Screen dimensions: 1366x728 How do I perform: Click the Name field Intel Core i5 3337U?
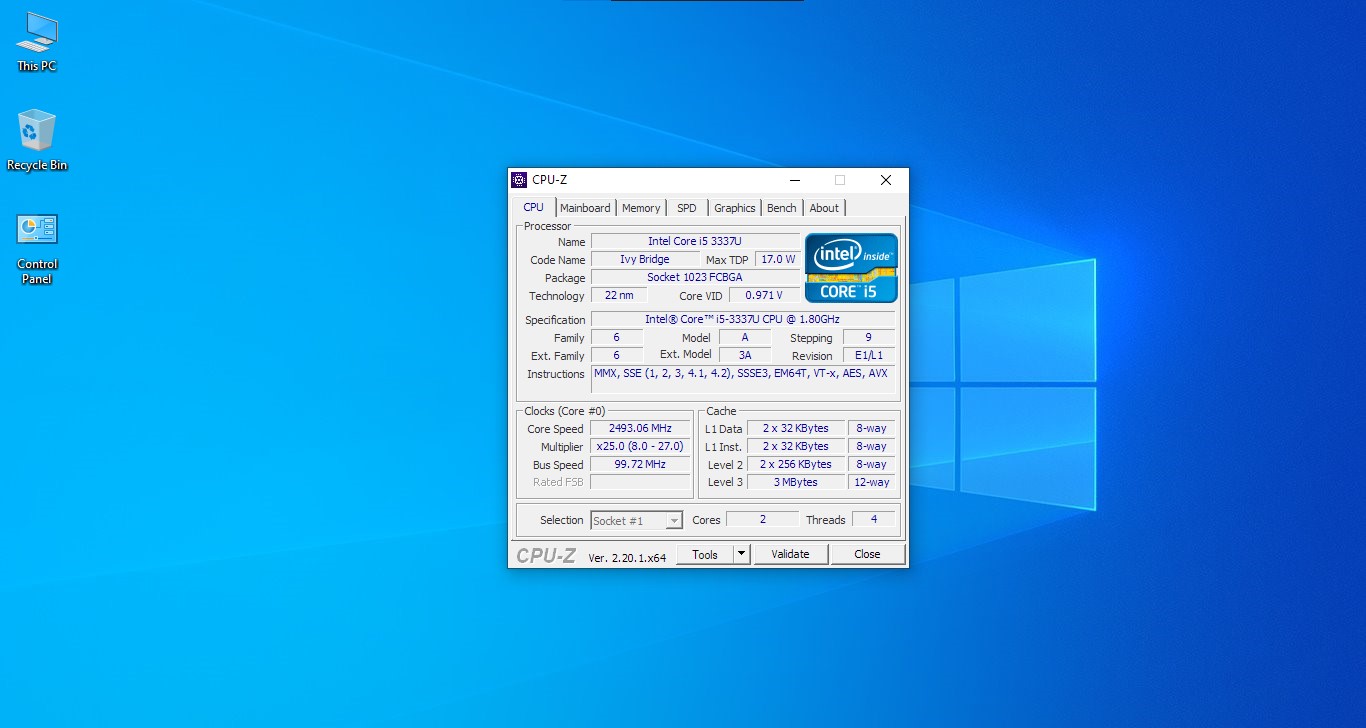click(695, 241)
